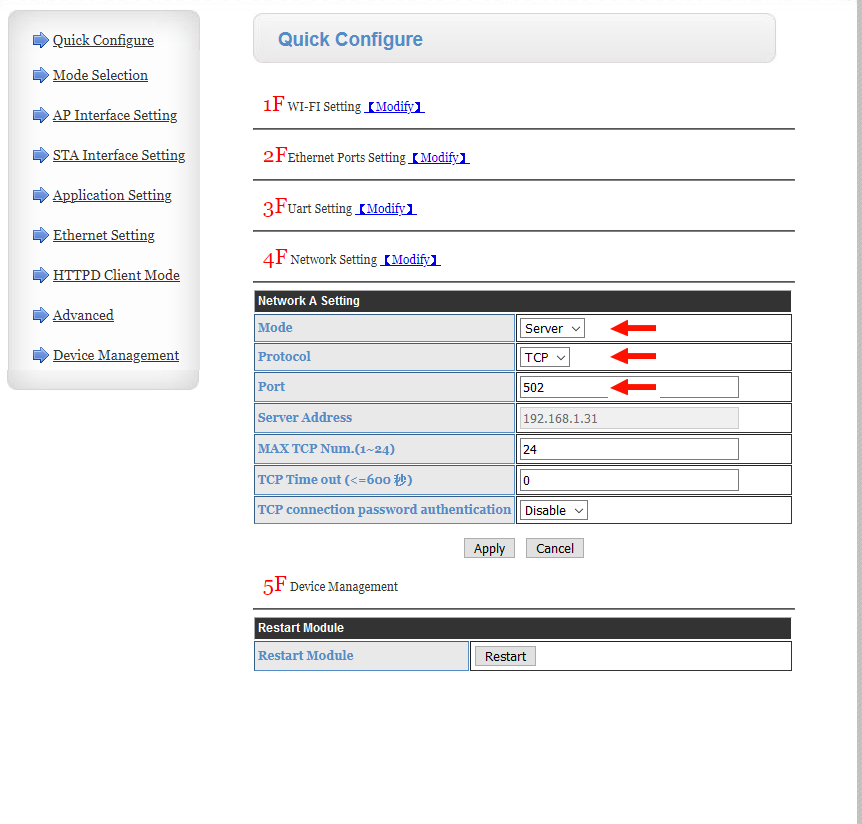Click arrow icon beside Mode Selection
Viewport: 862px width, 824px height.
click(x=41, y=75)
